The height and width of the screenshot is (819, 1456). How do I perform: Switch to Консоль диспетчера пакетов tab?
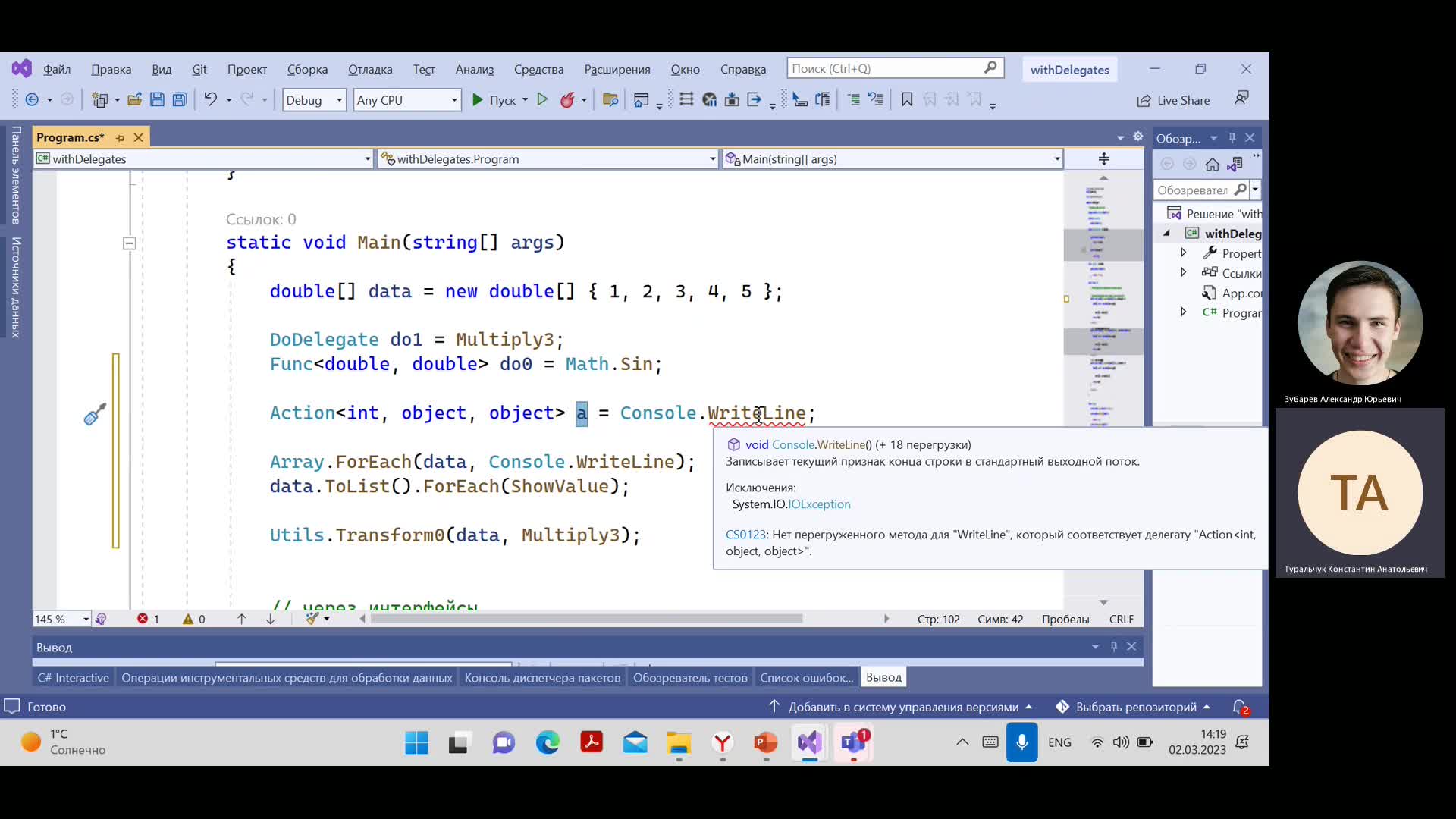(542, 677)
